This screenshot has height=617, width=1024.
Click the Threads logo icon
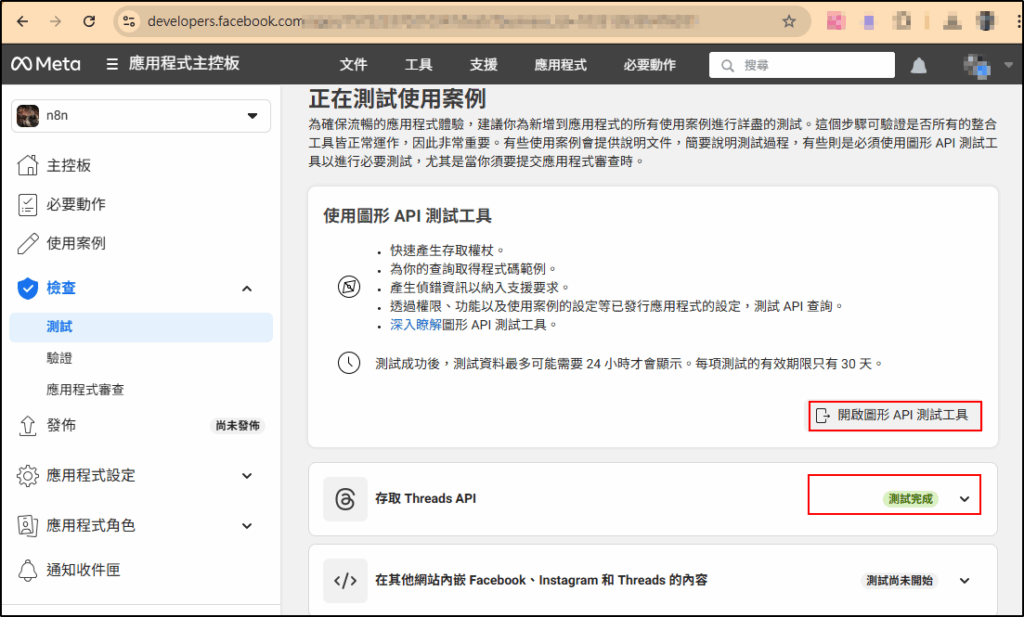[x=345, y=499]
